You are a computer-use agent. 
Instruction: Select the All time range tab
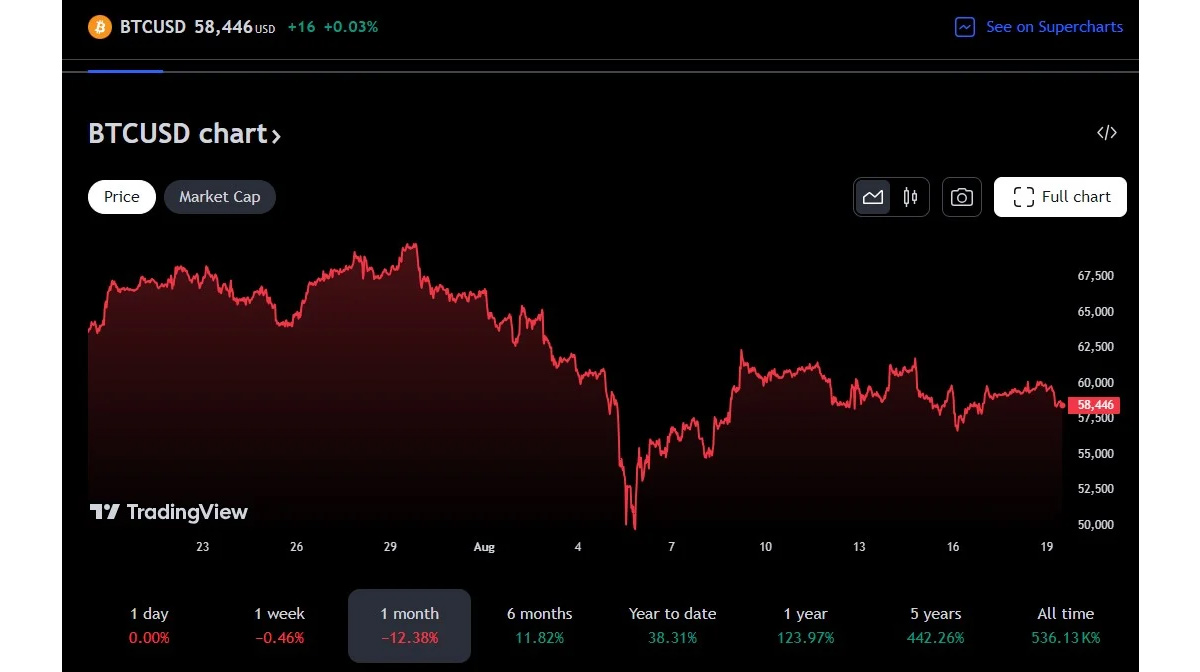pyautogui.click(x=1065, y=625)
